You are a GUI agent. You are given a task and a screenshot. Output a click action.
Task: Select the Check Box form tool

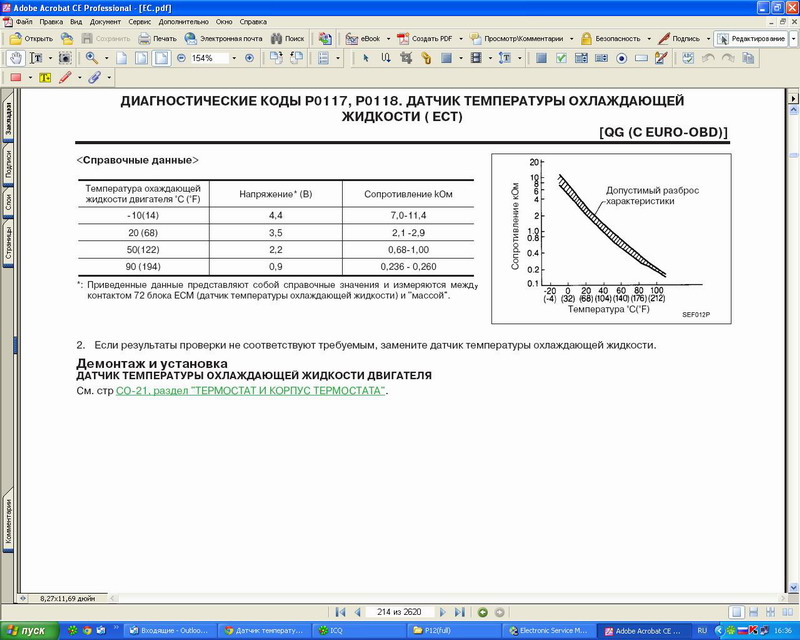click(x=561, y=58)
